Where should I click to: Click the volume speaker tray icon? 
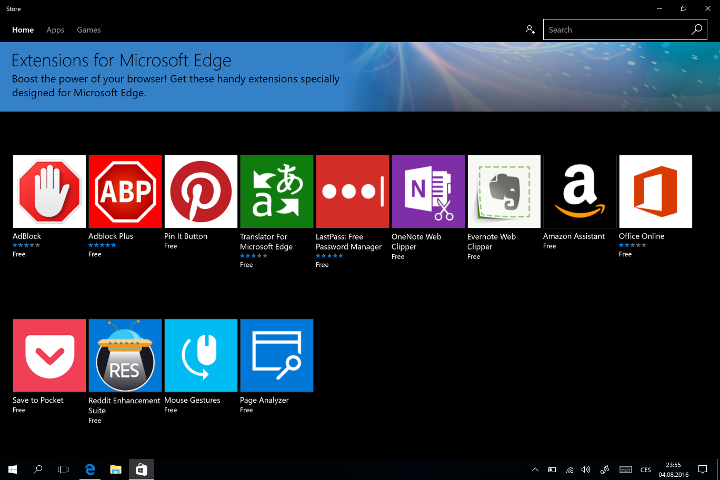pos(586,469)
